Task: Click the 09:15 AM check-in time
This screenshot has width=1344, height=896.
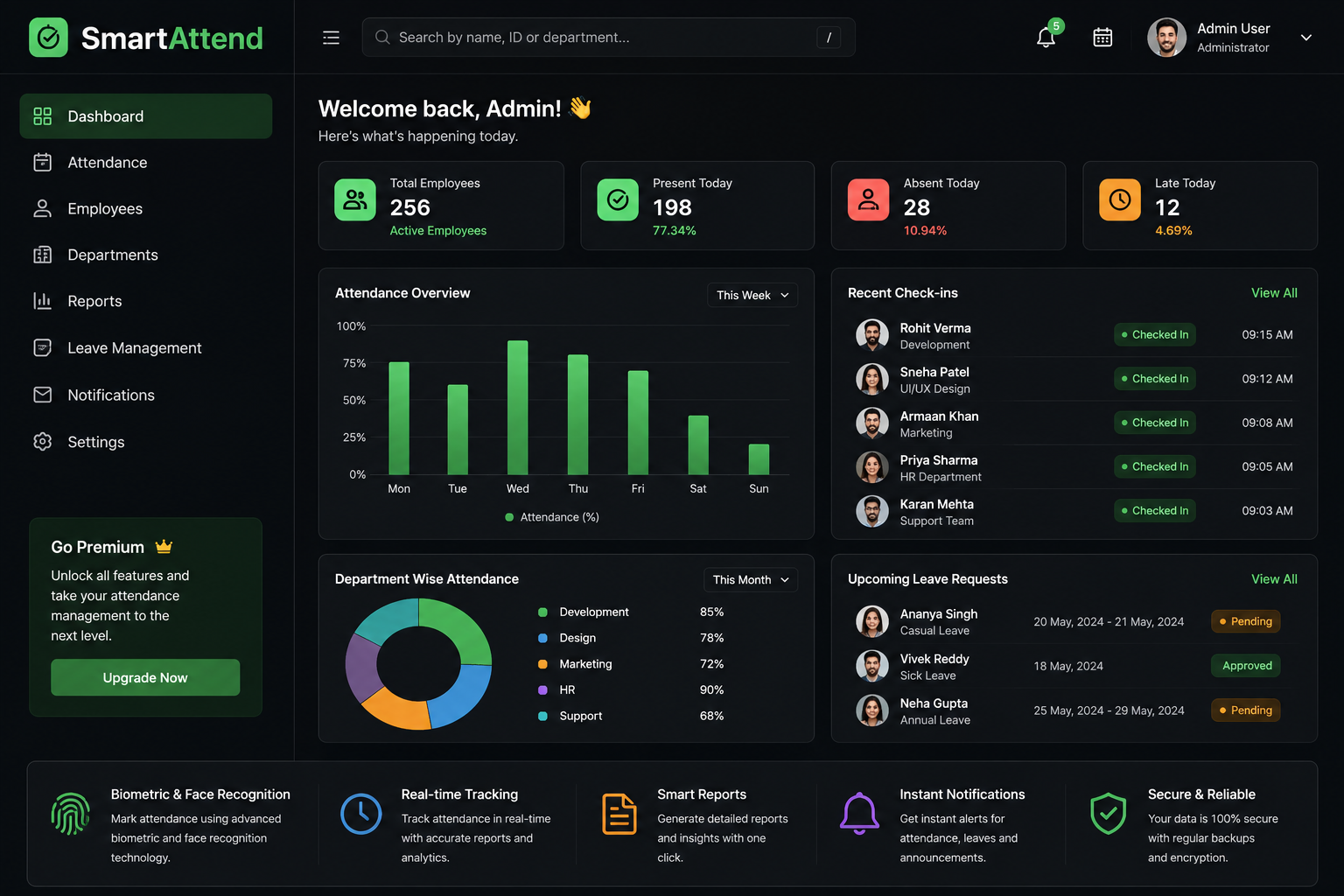Action: pyautogui.click(x=1267, y=335)
